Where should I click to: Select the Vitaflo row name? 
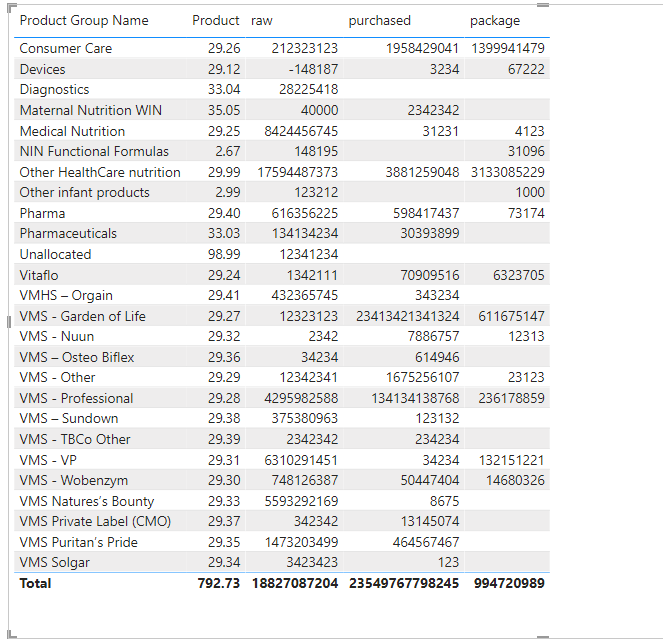click(38, 275)
